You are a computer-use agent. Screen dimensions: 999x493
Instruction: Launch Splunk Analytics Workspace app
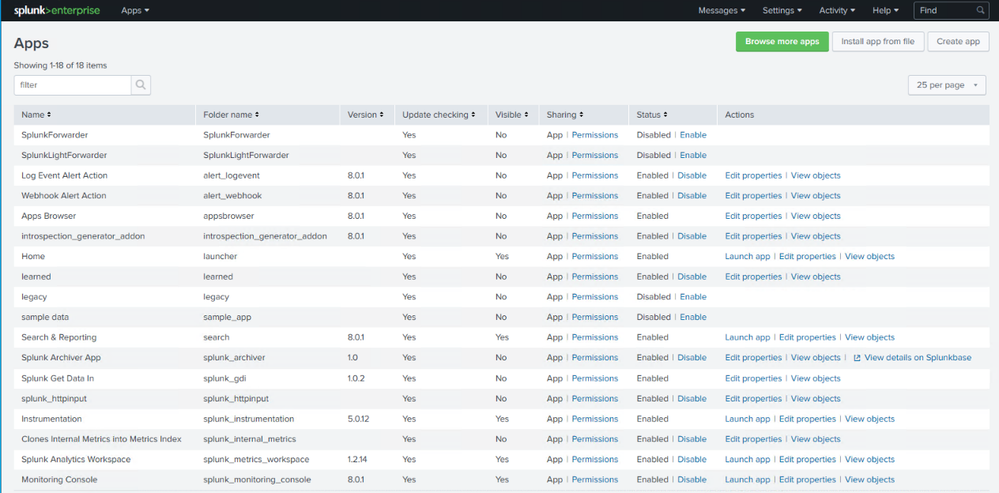pyautogui.click(x=747, y=459)
